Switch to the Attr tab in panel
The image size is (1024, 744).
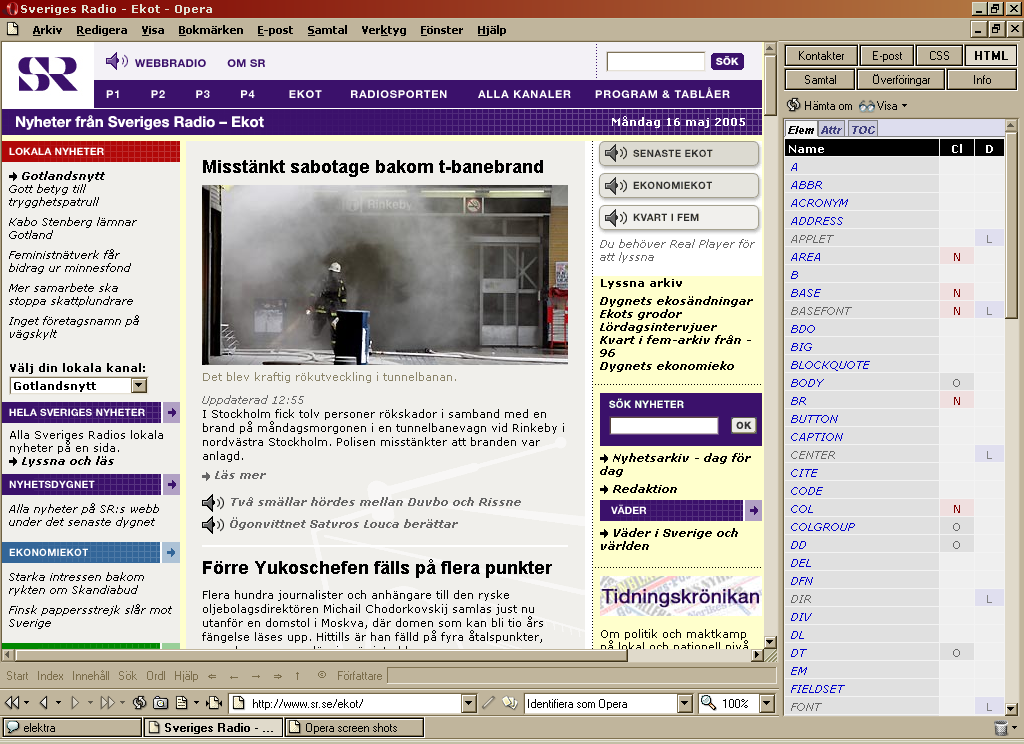click(x=831, y=130)
